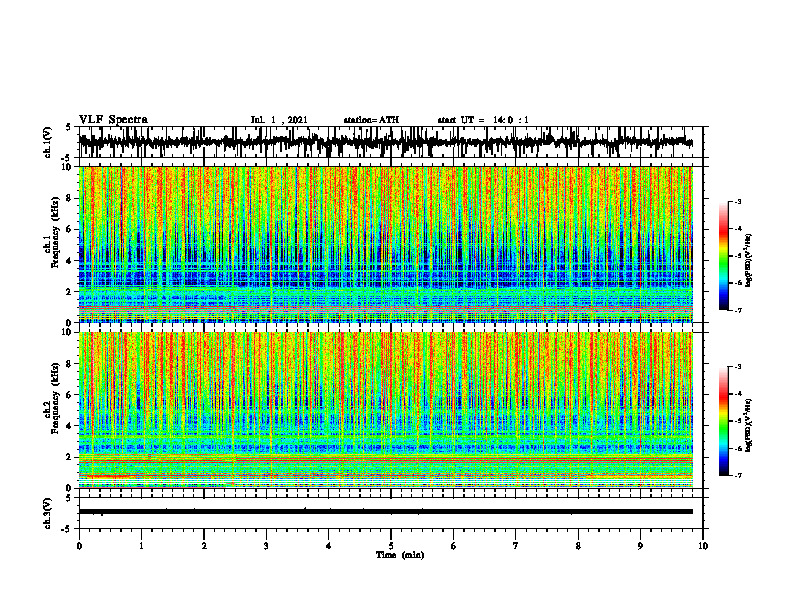Click the ch.3 voltage trace panel
The height and width of the screenshot is (612, 792).
coord(390,513)
